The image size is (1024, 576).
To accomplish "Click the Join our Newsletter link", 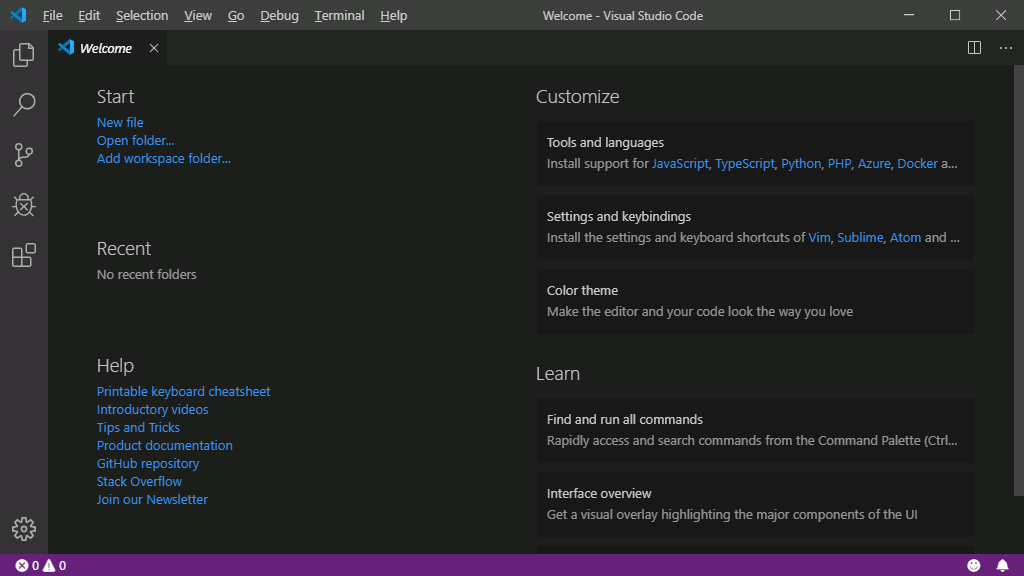I will click(152, 500).
